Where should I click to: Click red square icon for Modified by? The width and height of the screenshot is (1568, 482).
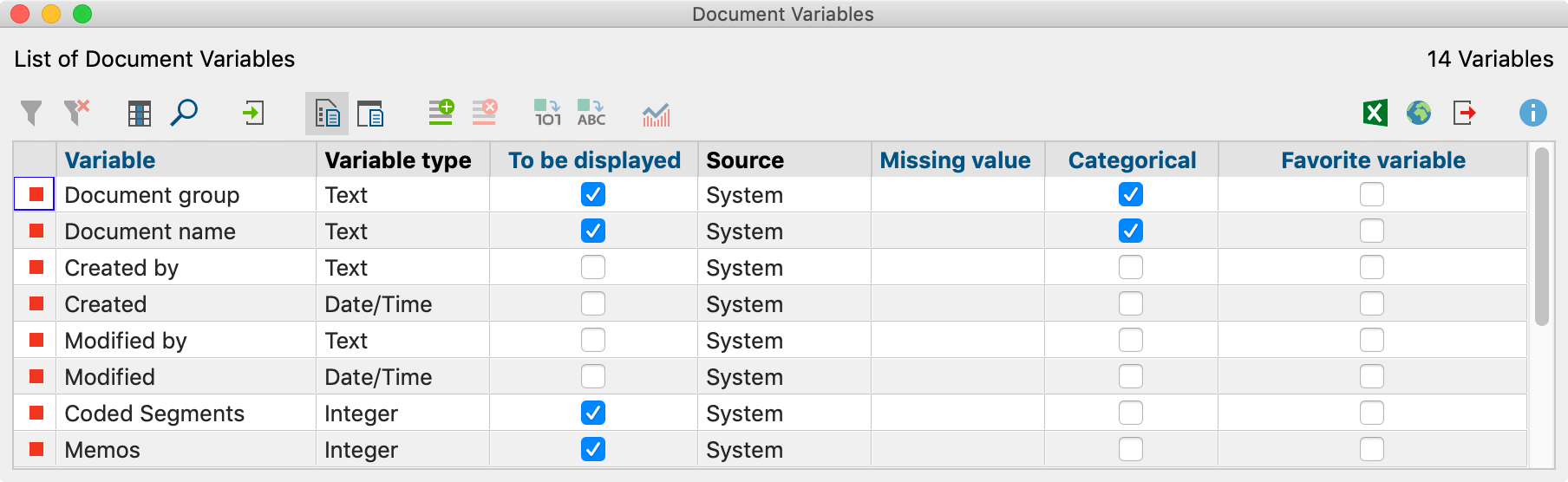coord(36,340)
